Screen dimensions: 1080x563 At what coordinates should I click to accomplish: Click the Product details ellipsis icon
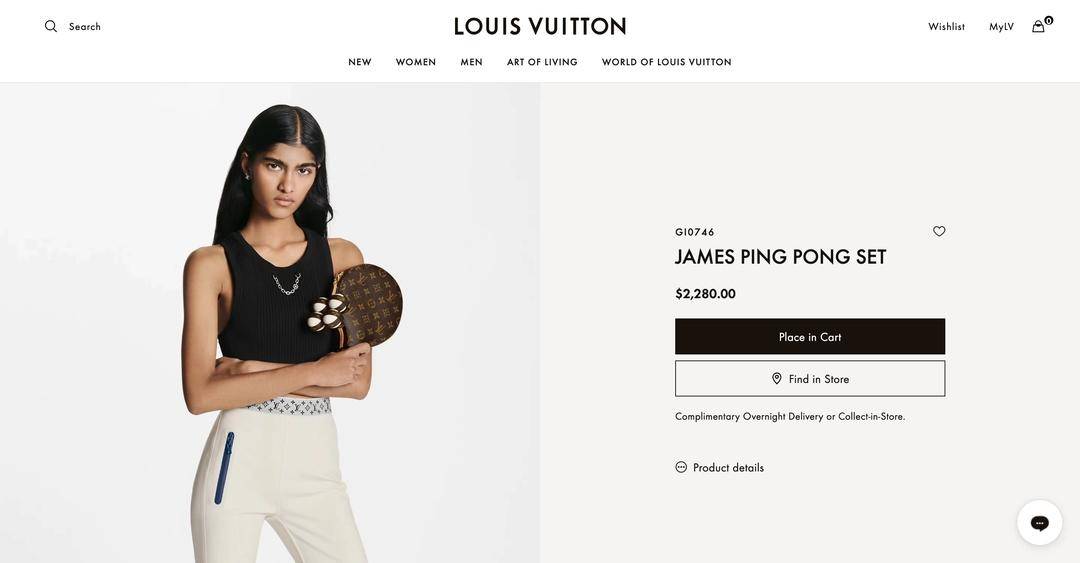(x=681, y=467)
